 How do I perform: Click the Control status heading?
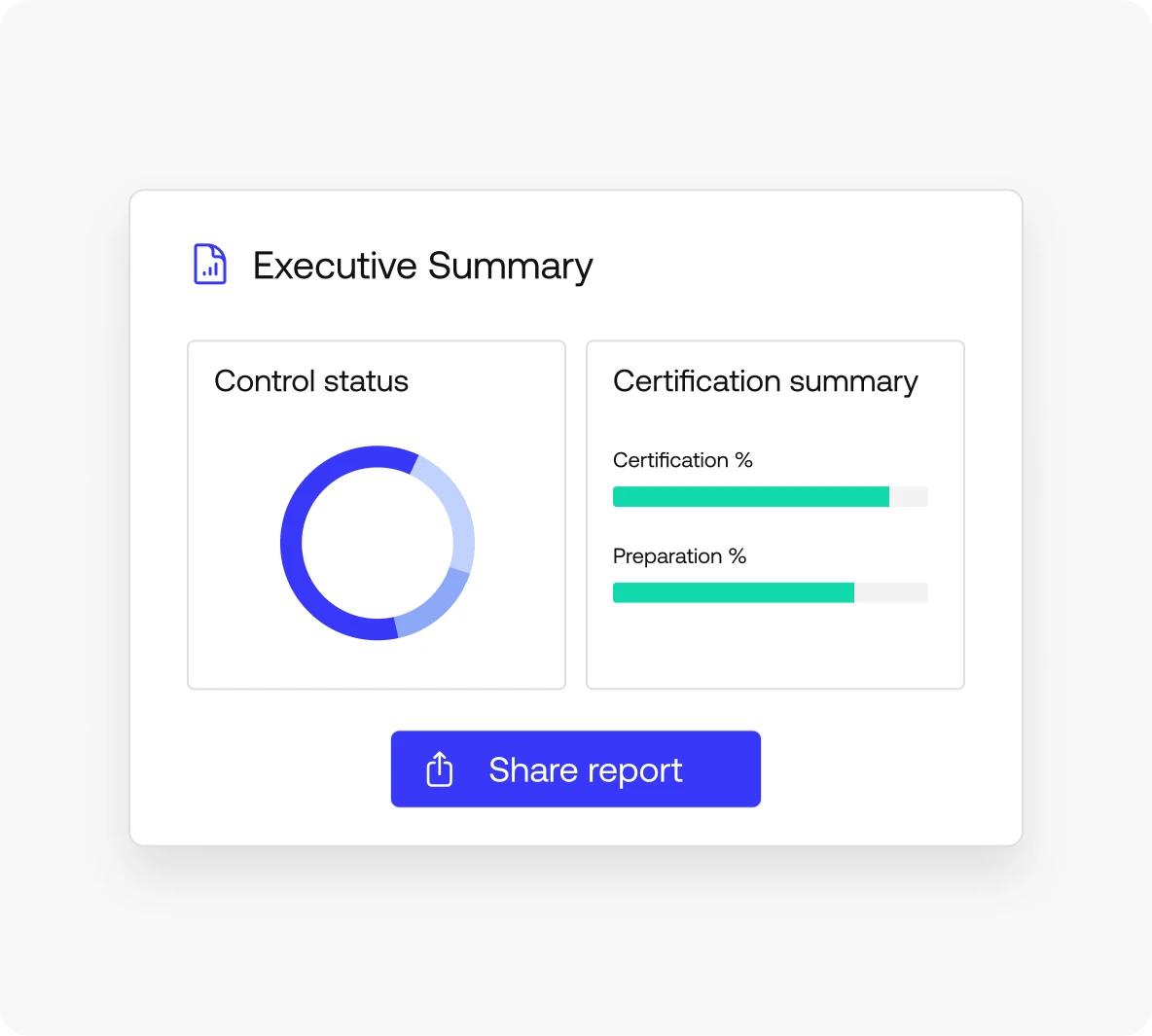click(311, 381)
